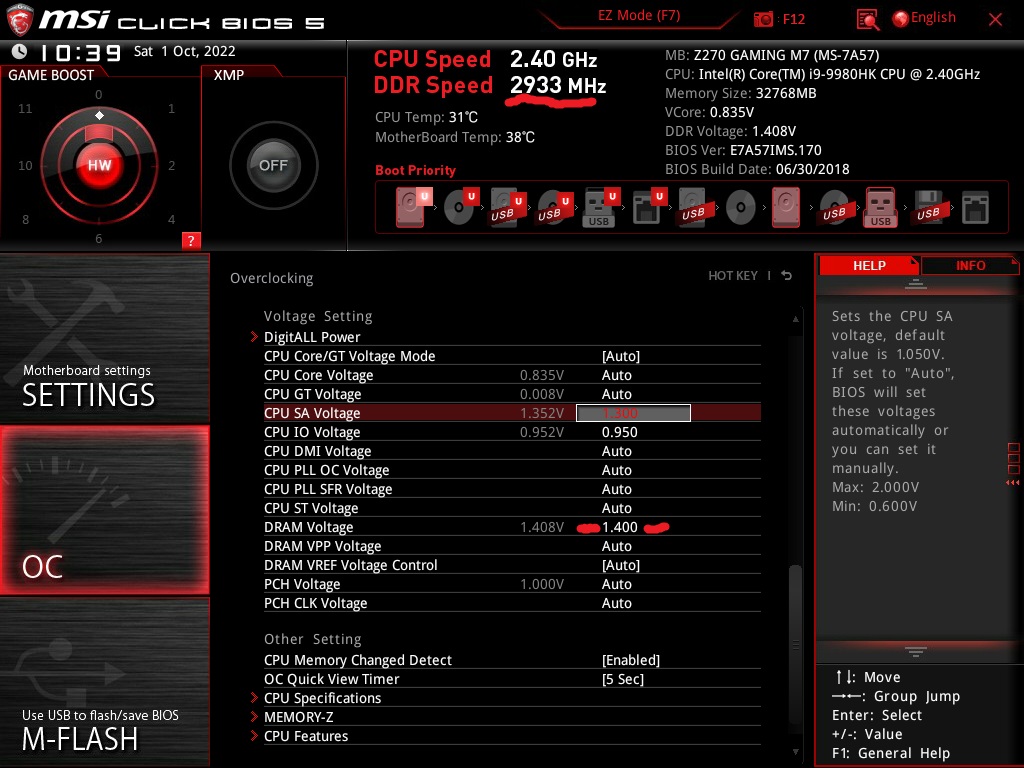Viewport: 1024px width, 768px height.
Task: Select the CPU DMI Voltage row
Action: coord(512,451)
